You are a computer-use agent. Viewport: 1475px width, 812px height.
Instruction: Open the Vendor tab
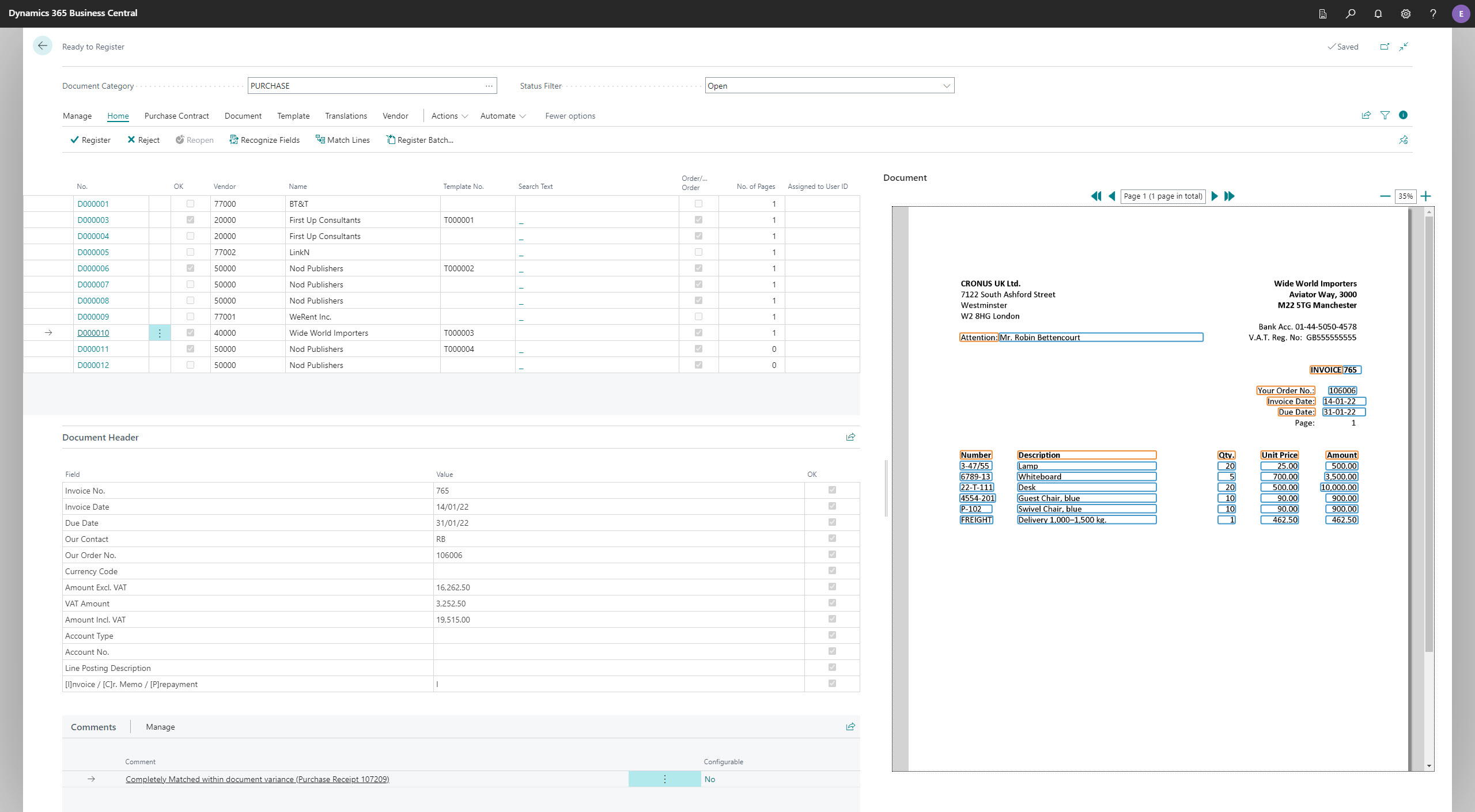point(395,116)
